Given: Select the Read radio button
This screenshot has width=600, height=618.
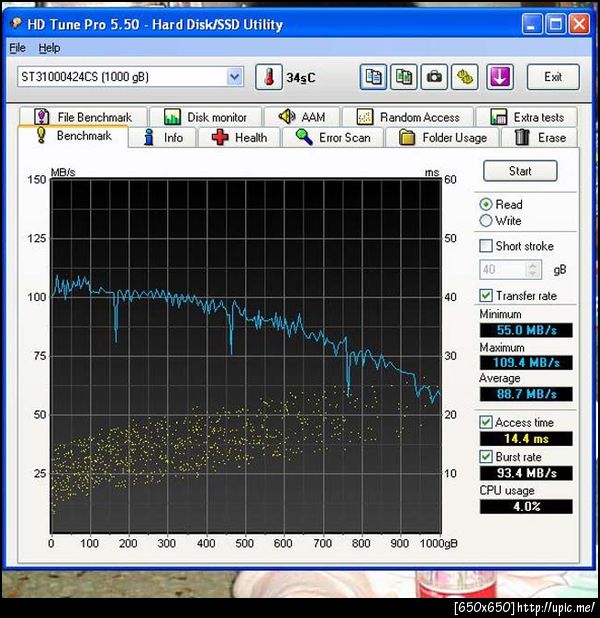Looking at the screenshot, I should [x=486, y=204].
